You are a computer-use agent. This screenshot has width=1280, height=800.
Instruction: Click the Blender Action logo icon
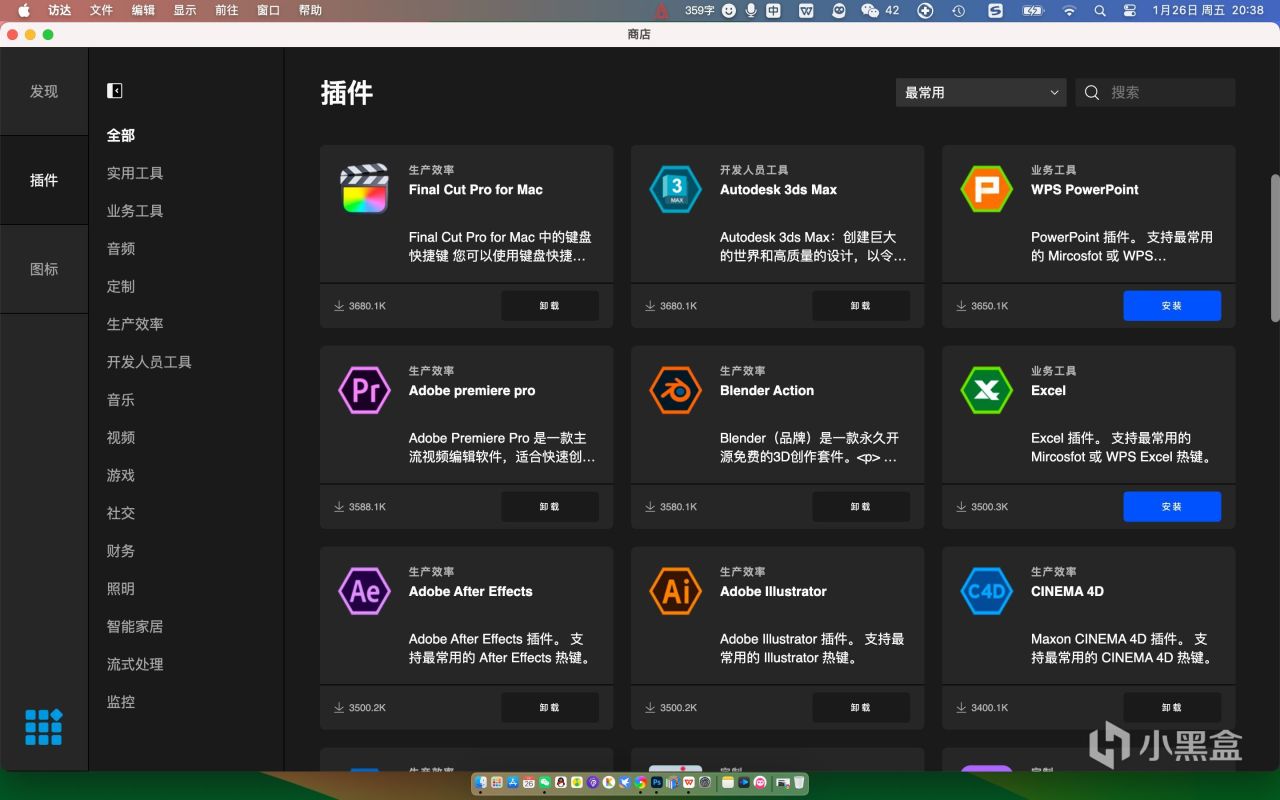point(676,390)
